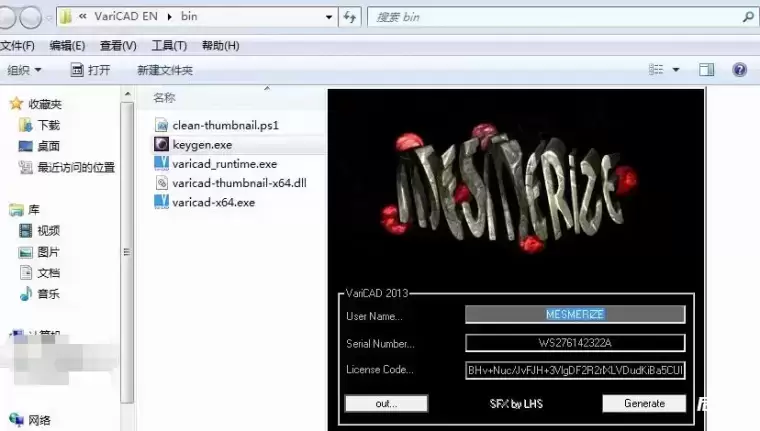The image size is (760, 431).
Task: Select the varicad-thumbnail-x64.dll file icon
Action: [x=161, y=183]
